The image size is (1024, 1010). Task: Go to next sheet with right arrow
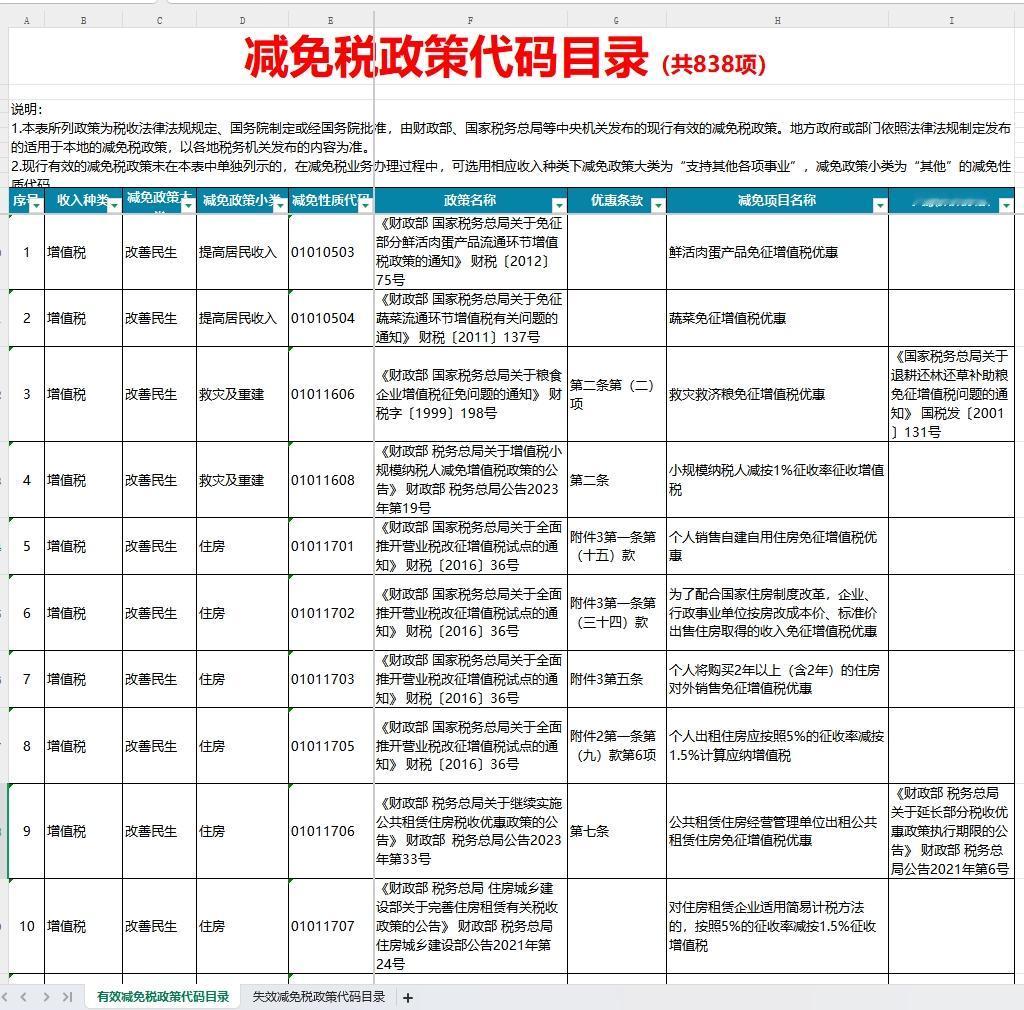coord(46,997)
